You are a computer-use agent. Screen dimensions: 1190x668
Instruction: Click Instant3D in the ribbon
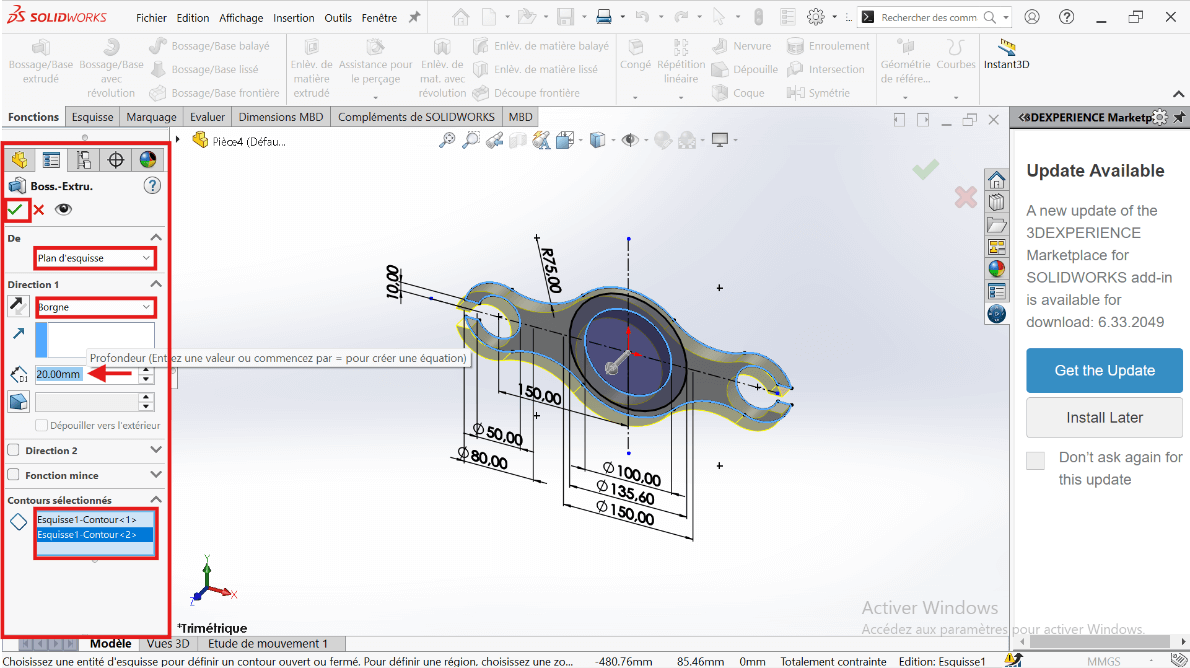click(1006, 54)
